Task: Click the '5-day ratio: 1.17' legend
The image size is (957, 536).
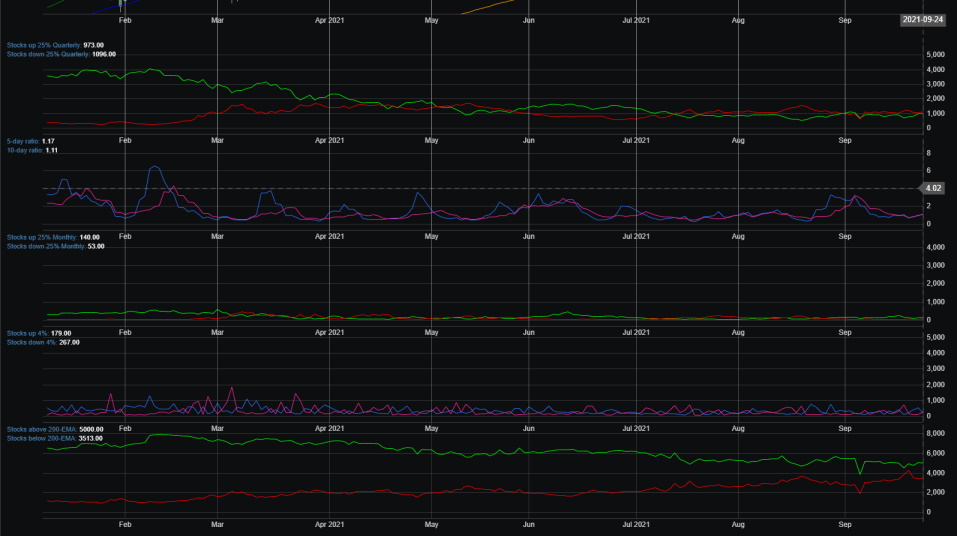Action: point(31,141)
